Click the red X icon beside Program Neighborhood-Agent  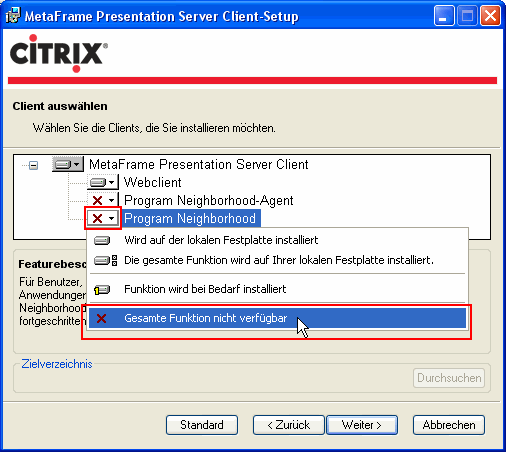coord(97,201)
